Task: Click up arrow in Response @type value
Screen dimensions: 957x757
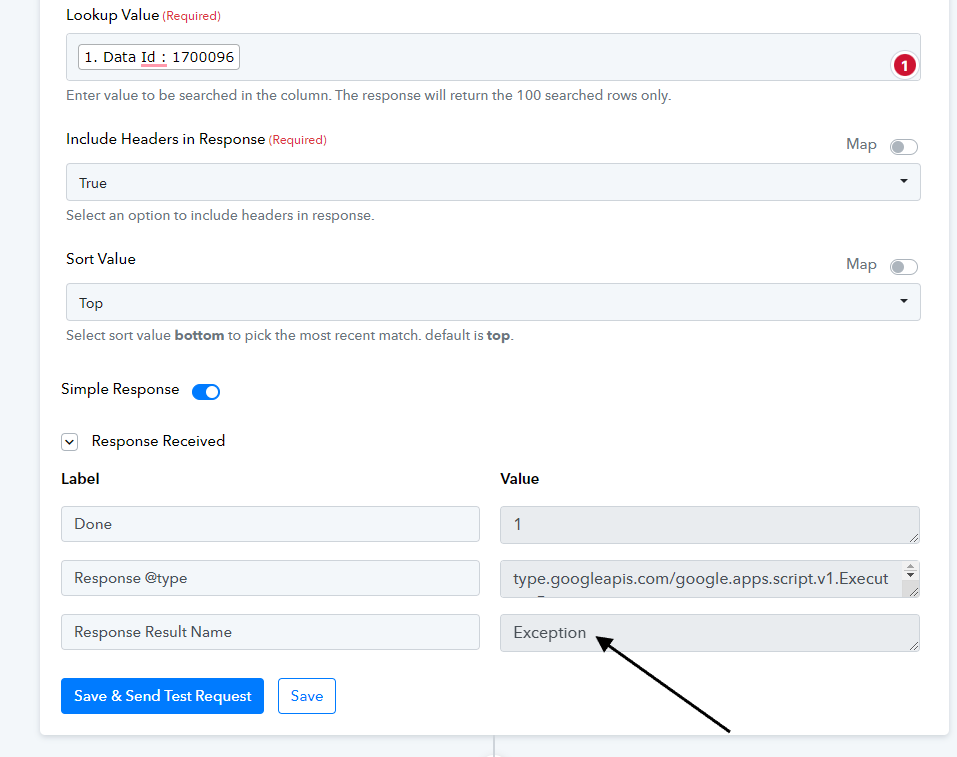Action: tap(911, 567)
